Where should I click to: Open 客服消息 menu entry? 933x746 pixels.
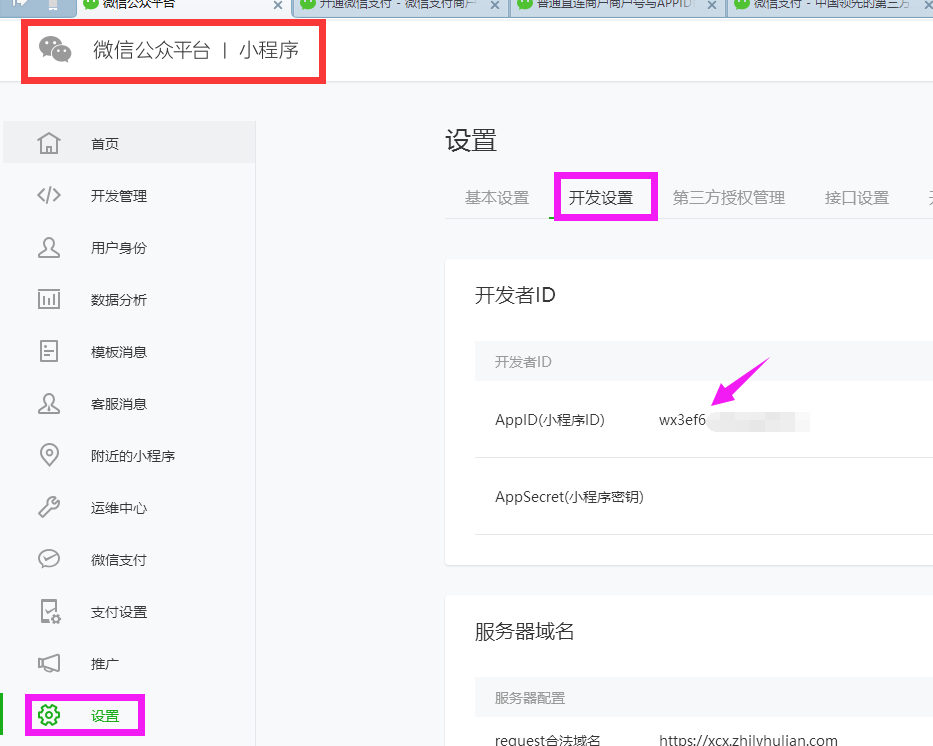pyautogui.click(x=118, y=404)
